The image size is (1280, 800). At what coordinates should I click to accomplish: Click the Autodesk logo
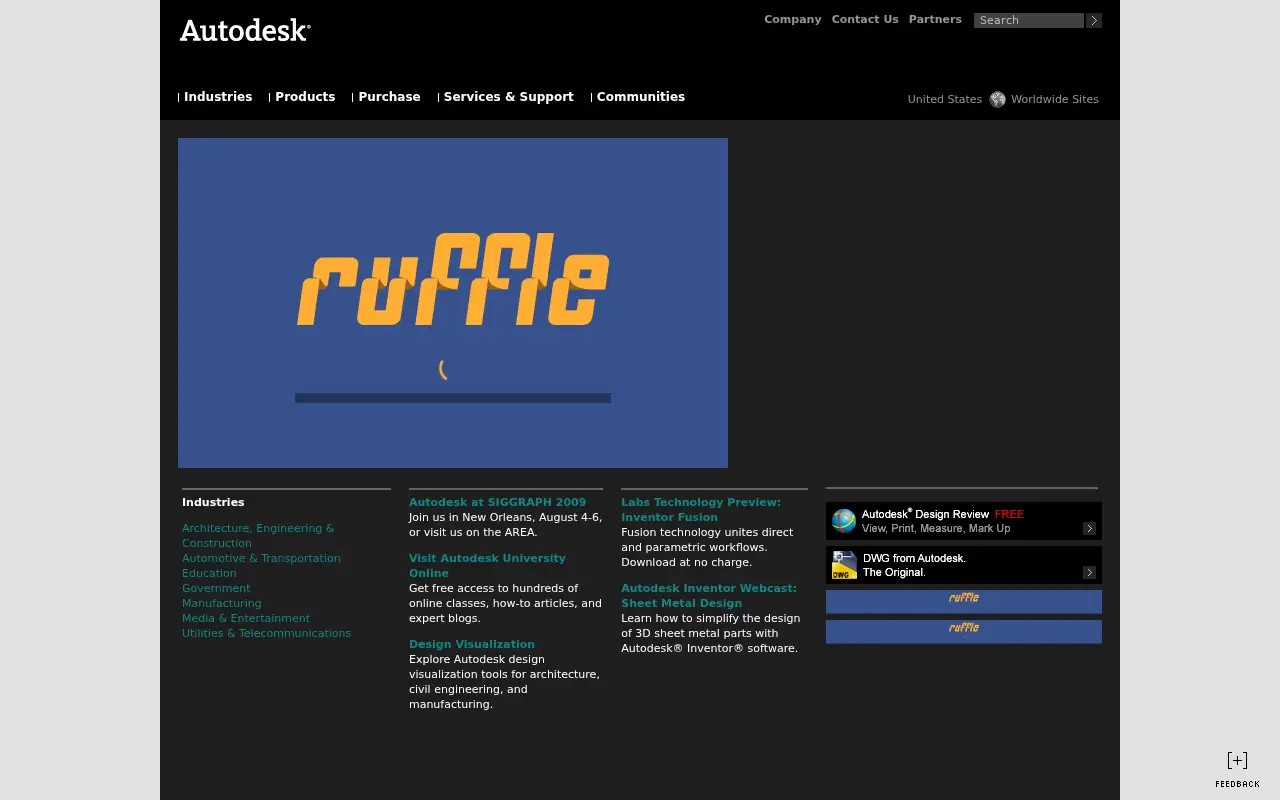(x=245, y=31)
